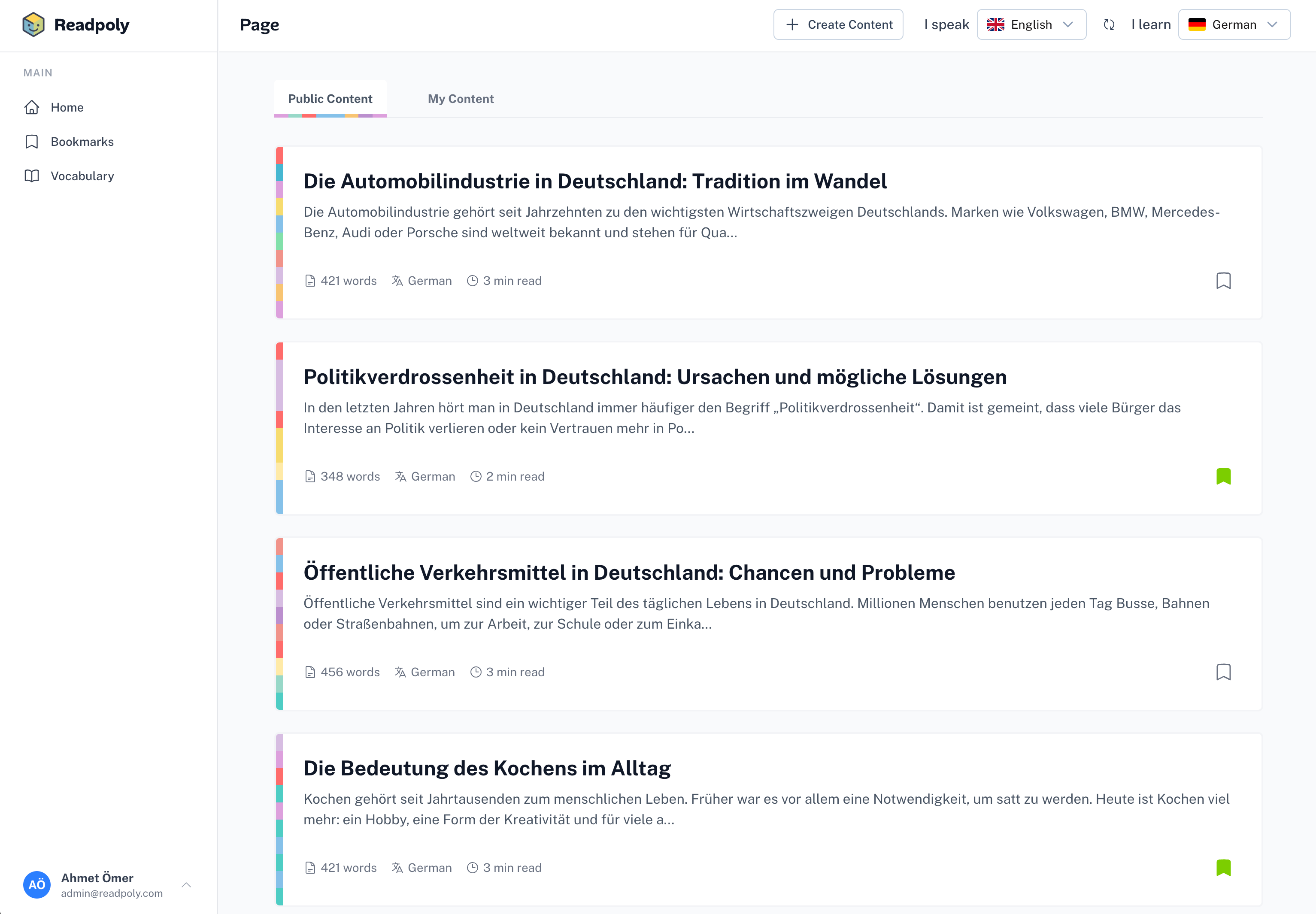
Task: Expand the Ahmet Ömer account menu chevron
Action: [186, 885]
